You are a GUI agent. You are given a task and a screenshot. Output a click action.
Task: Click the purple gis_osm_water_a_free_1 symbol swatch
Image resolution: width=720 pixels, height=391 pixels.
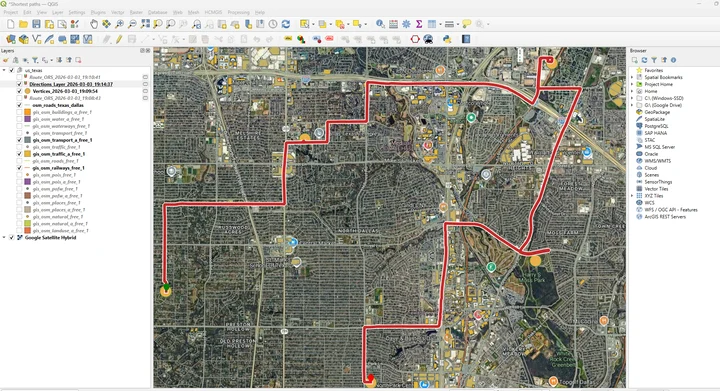coord(28,119)
